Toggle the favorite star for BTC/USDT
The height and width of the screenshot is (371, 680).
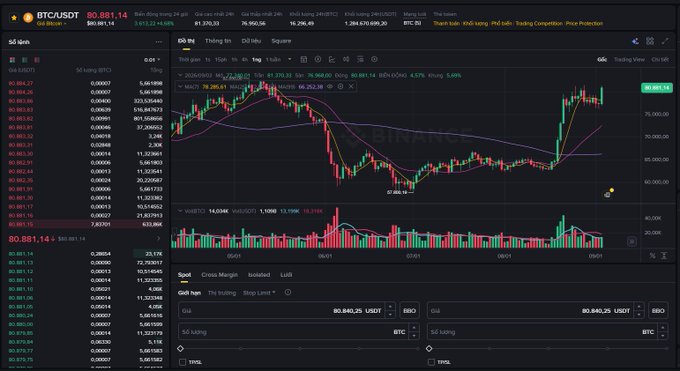14,18
